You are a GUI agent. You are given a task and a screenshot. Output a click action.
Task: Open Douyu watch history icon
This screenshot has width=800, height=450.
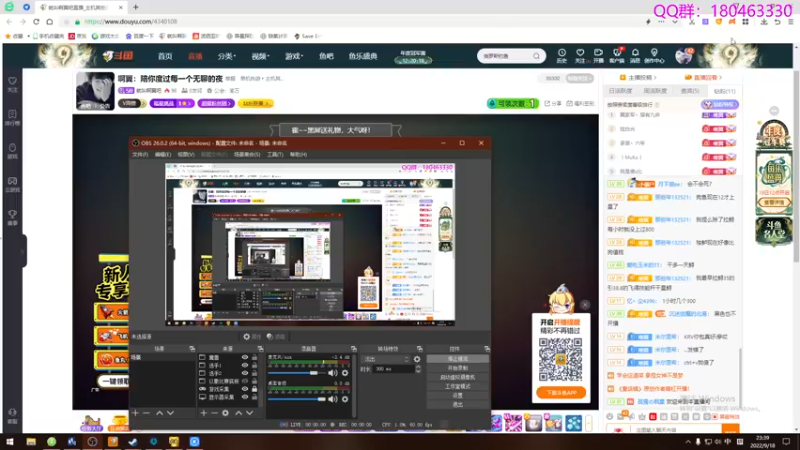pyautogui.click(x=562, y=55)
